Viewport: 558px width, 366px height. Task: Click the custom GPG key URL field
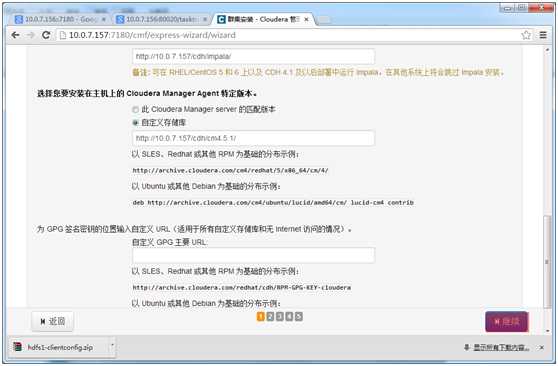[253, 255]
